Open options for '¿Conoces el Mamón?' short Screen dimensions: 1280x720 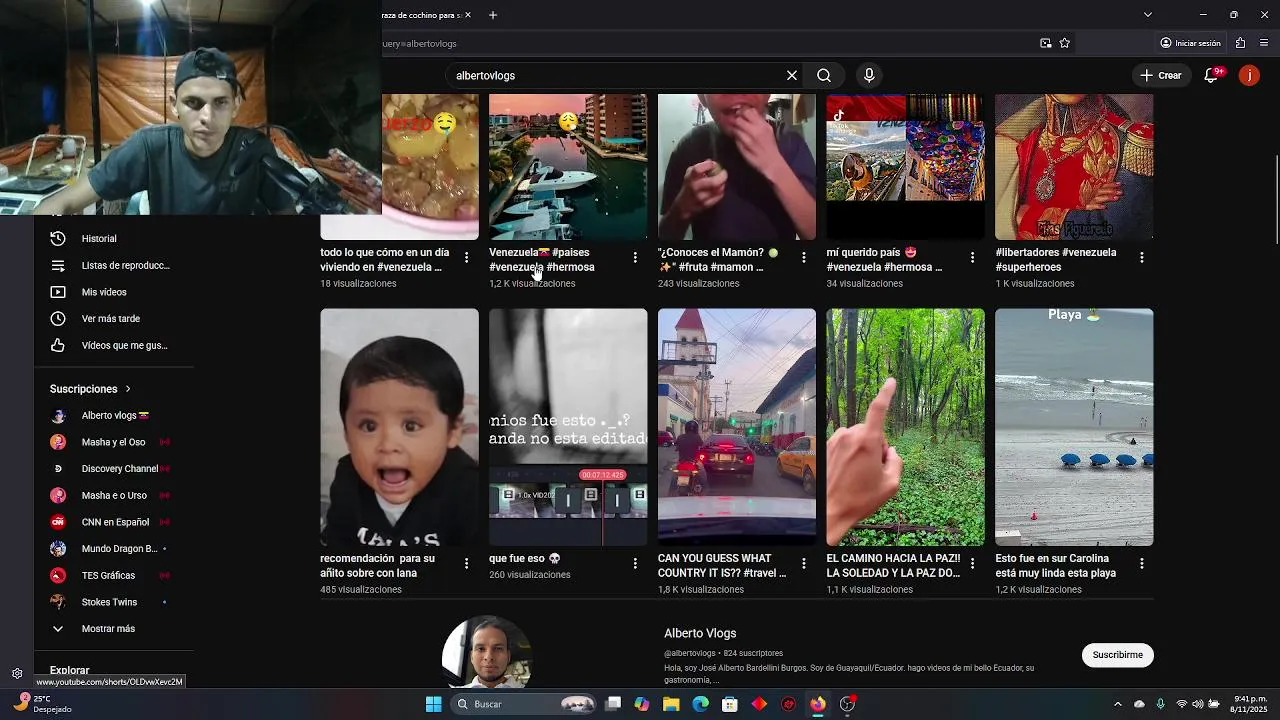[804, 258]
